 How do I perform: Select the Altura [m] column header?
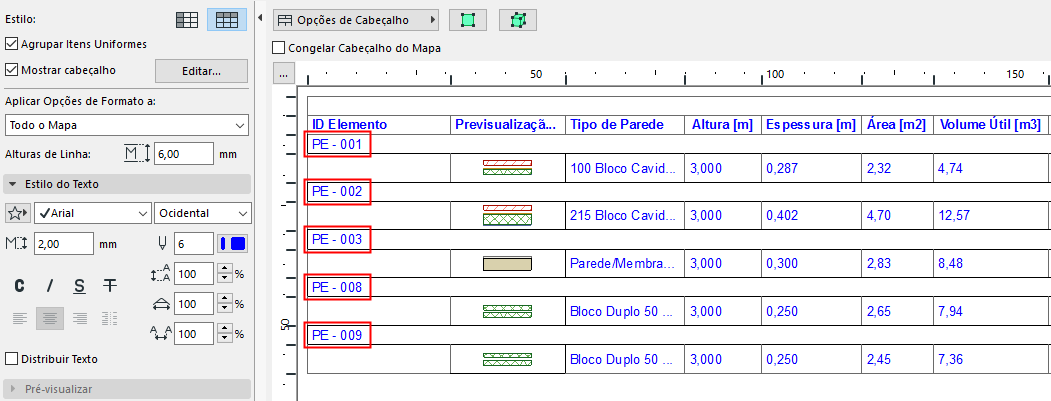pos(723,125)
